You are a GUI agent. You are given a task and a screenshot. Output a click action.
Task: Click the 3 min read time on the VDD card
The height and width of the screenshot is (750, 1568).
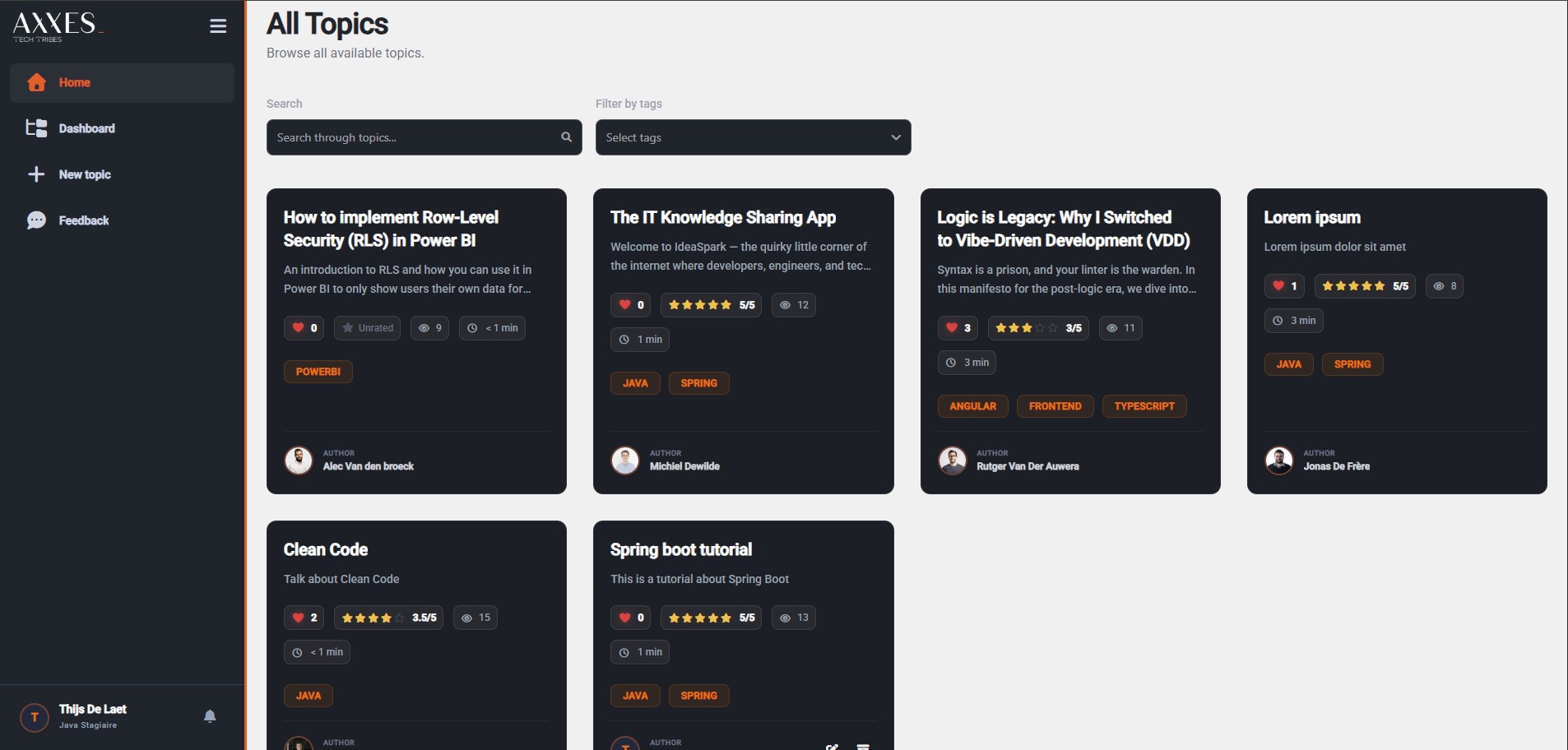967,363
